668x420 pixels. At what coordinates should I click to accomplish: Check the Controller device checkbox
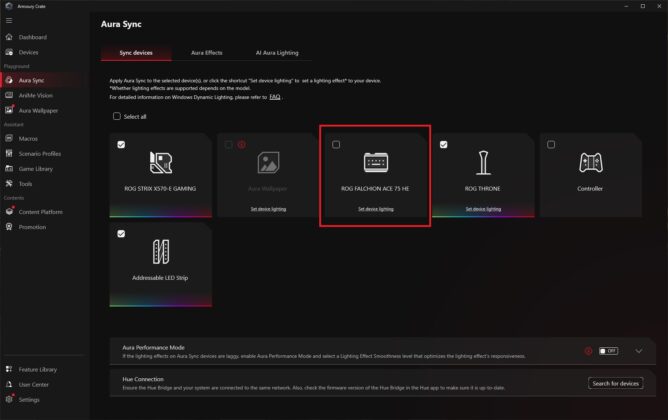coord(551,145)
